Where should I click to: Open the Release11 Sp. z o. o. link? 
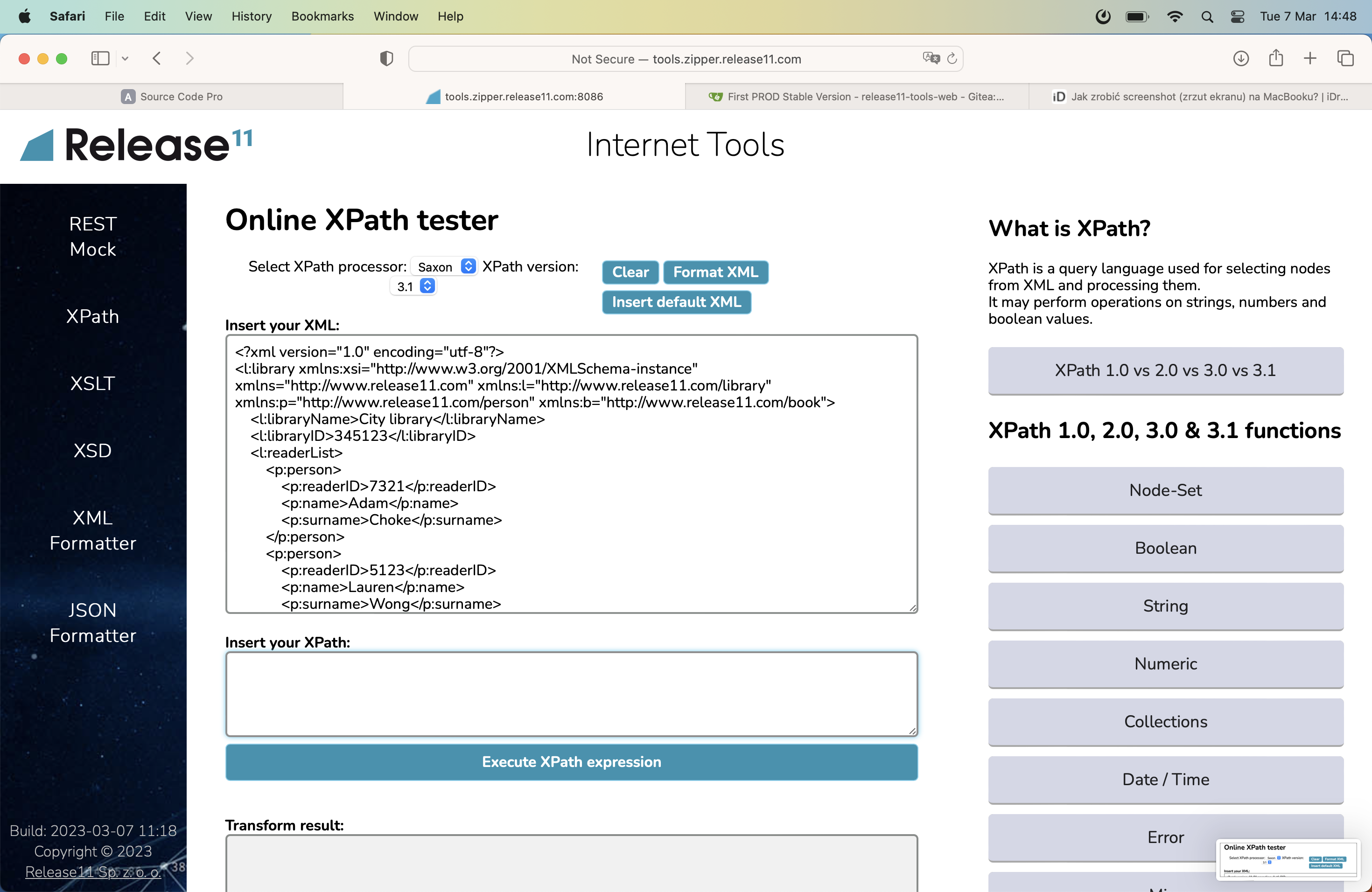click(x=93, y=872)
